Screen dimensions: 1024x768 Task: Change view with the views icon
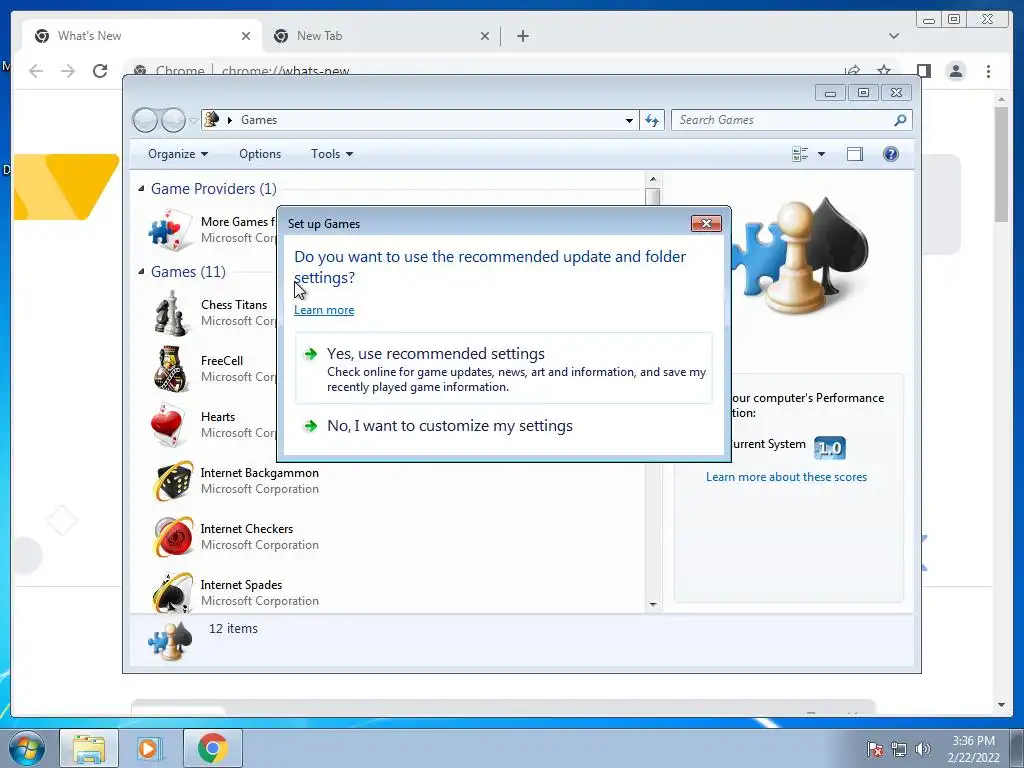[799, 154]
